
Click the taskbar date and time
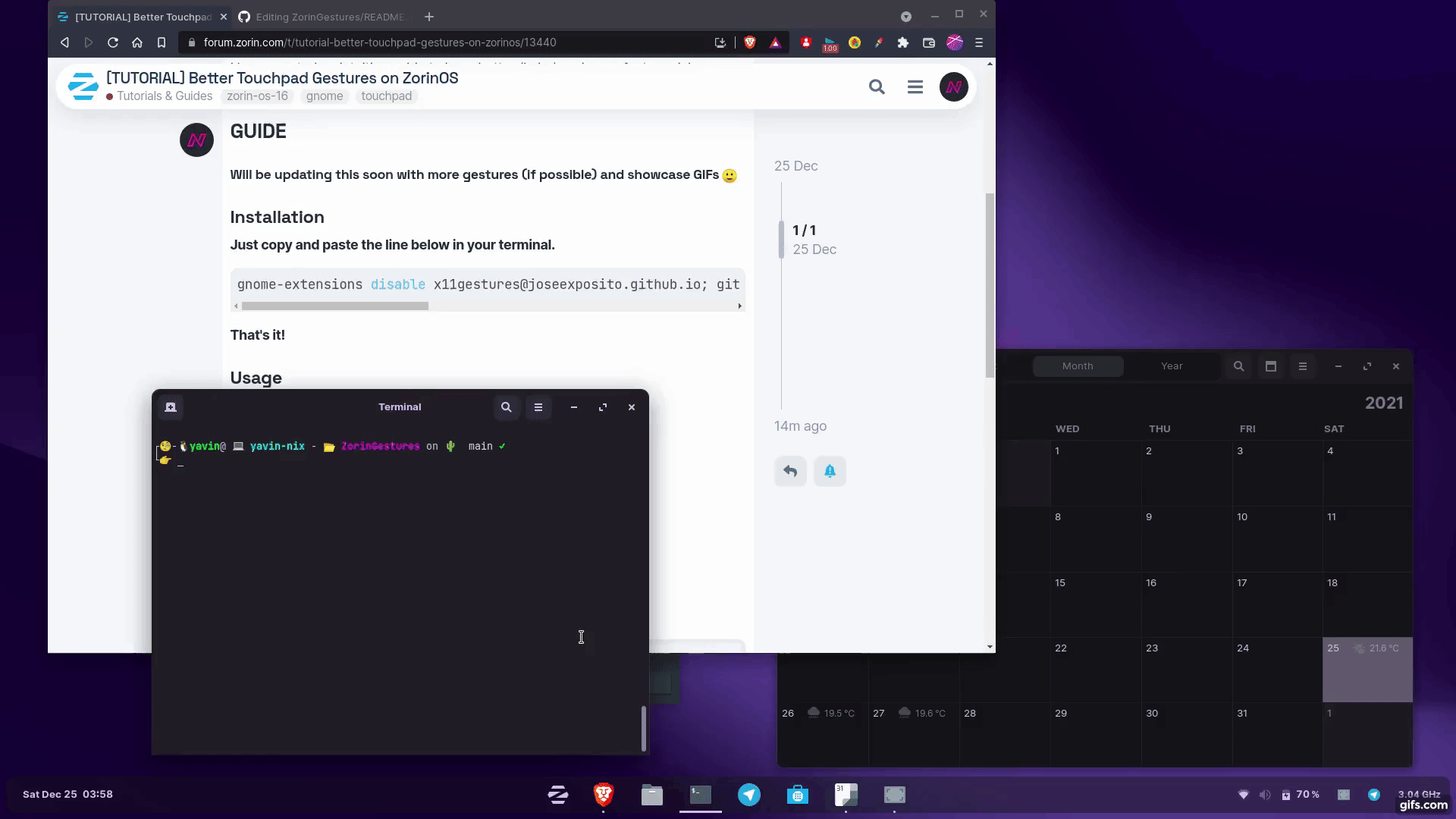coord(67,795)
